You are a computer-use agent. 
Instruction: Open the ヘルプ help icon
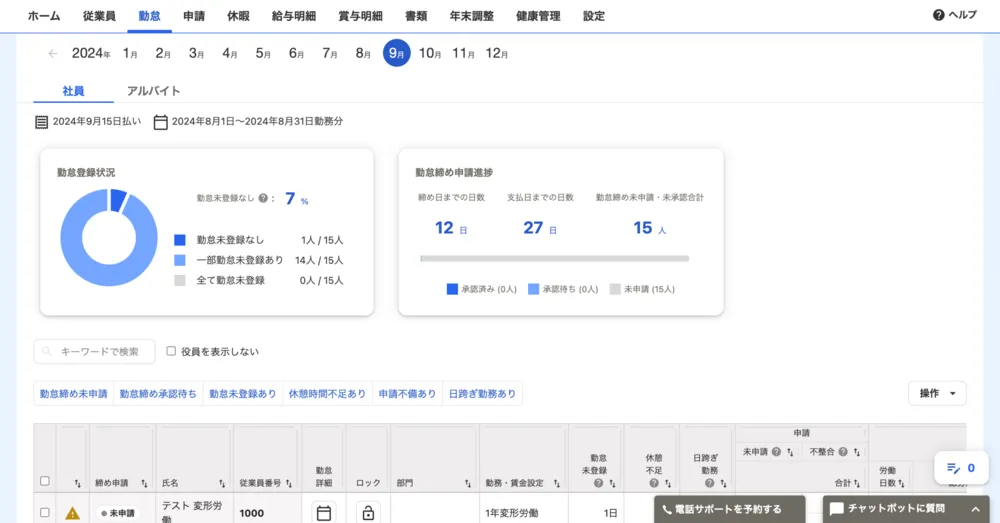pos(938,15)
